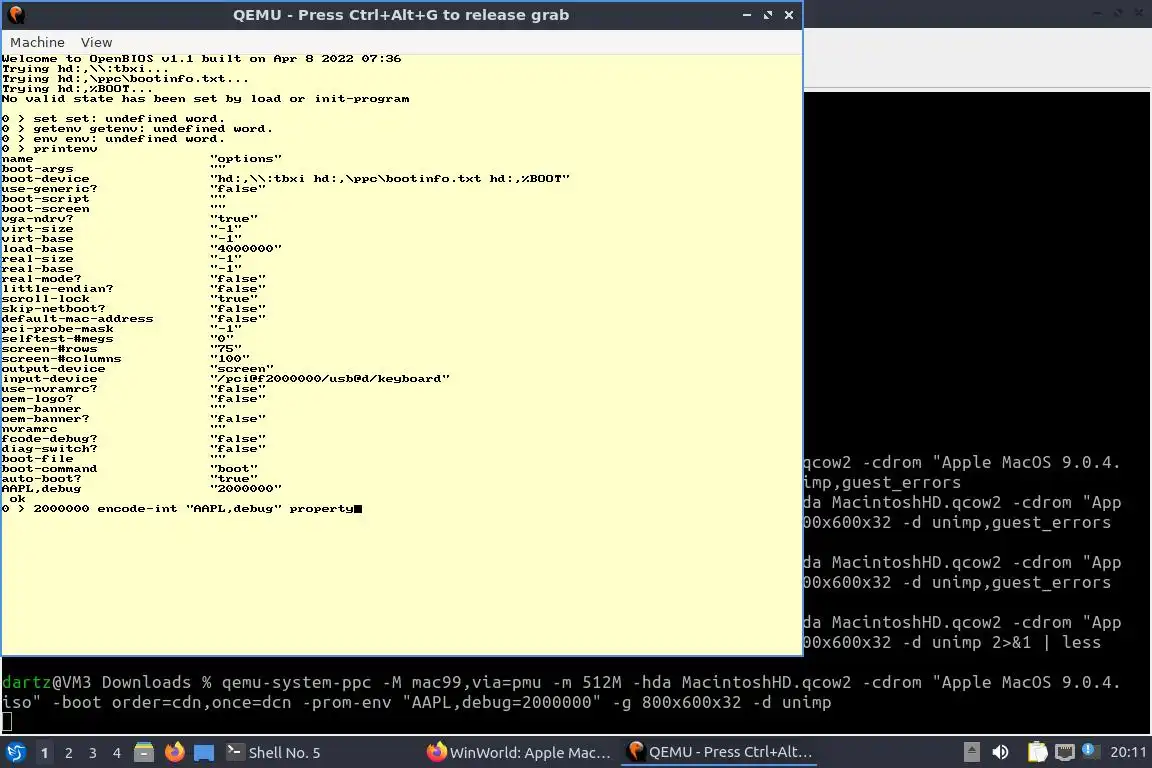
Task: Switch to workspace 4 in the pager
Action: pos(117,753)
